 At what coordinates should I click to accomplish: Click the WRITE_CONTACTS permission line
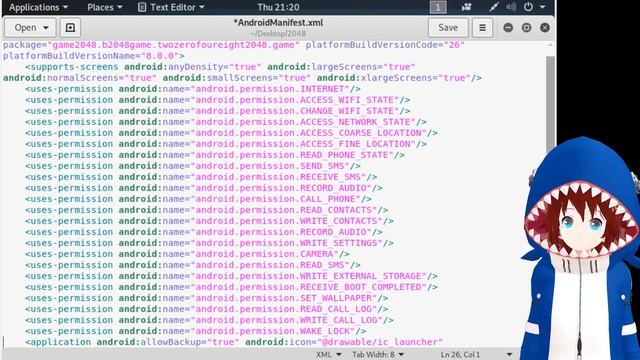click(209, 221)
